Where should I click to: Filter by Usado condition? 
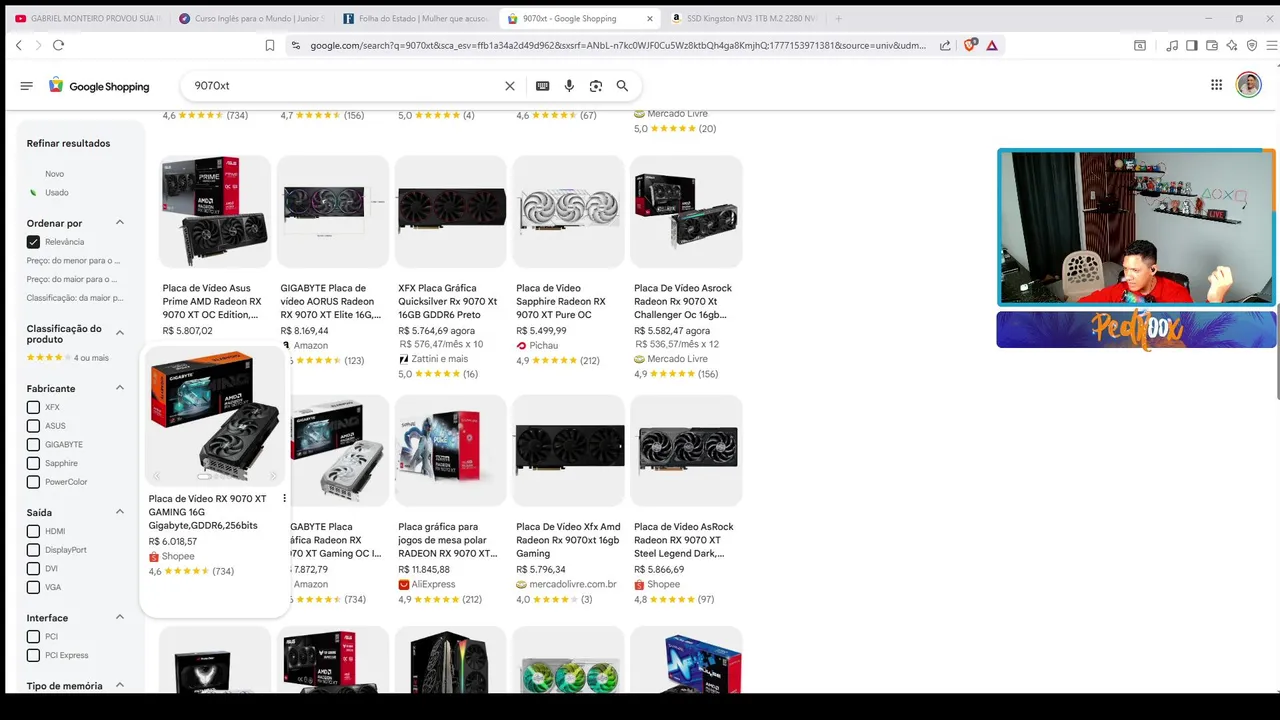pos(57,192)
